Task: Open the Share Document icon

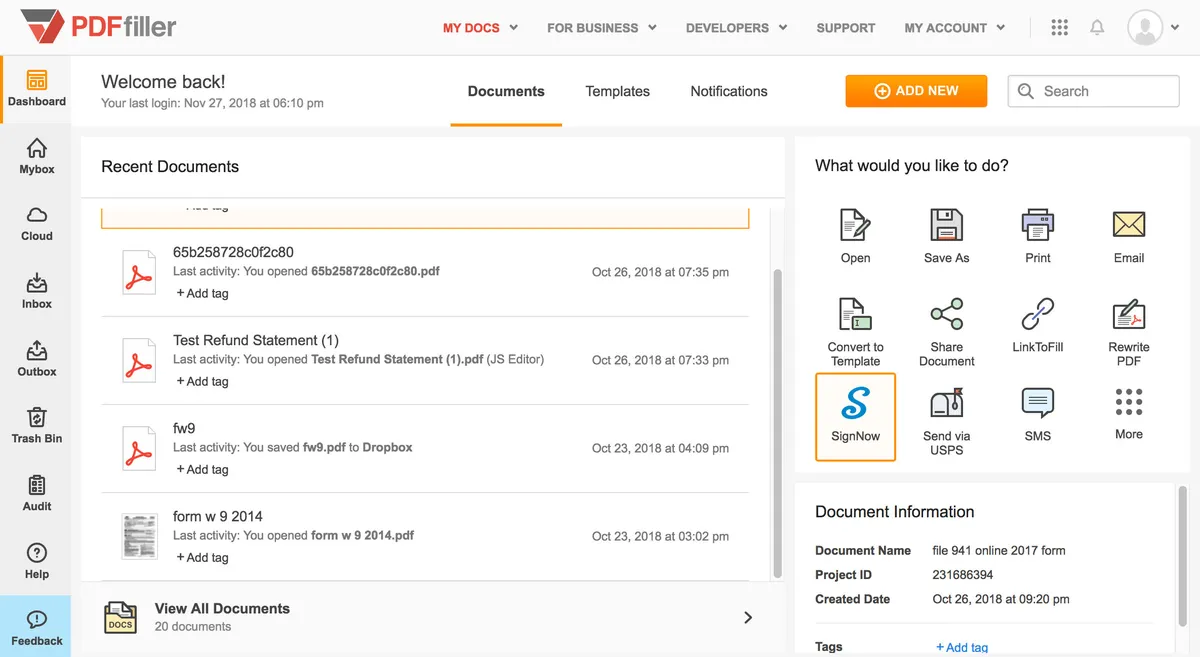Action: pos(946,315)
